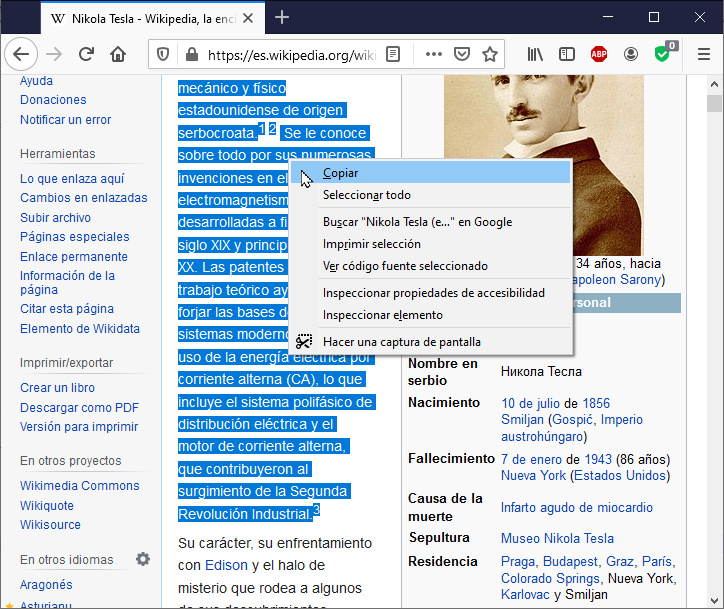This screenshot has width=724, height=609.
Task: Open a new tab with plus button
Action: (282, 18)
